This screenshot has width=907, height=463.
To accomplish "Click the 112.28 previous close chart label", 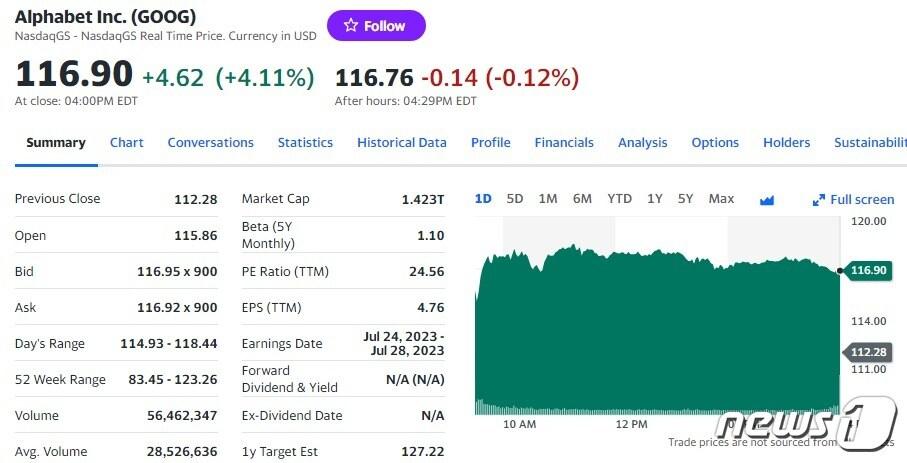I will click(868, 351).
